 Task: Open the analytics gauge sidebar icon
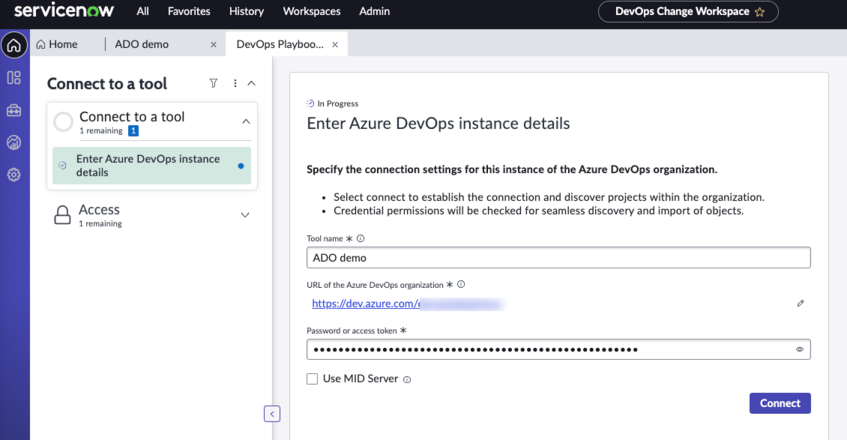(x=14, y=143)
